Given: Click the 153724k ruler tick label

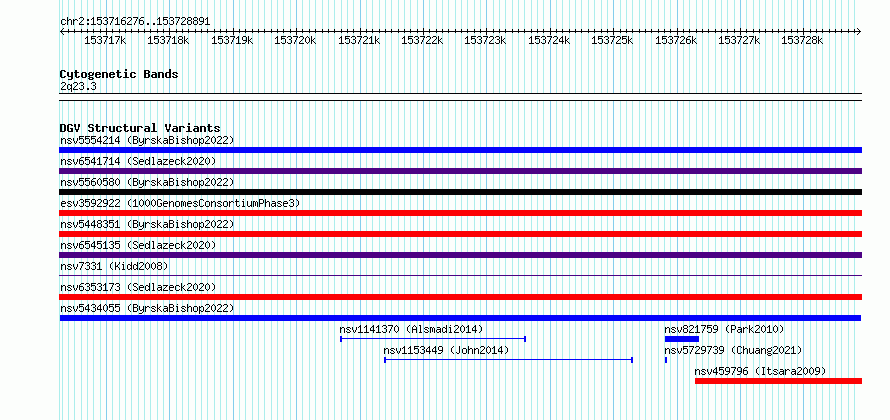Looking at the screenshot, I should pos(549,41).
